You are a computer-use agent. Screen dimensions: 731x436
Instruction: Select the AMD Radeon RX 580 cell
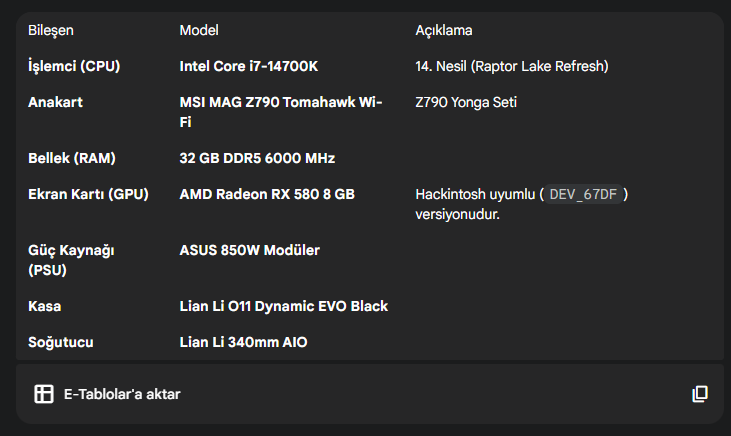[x=267, y=194]
